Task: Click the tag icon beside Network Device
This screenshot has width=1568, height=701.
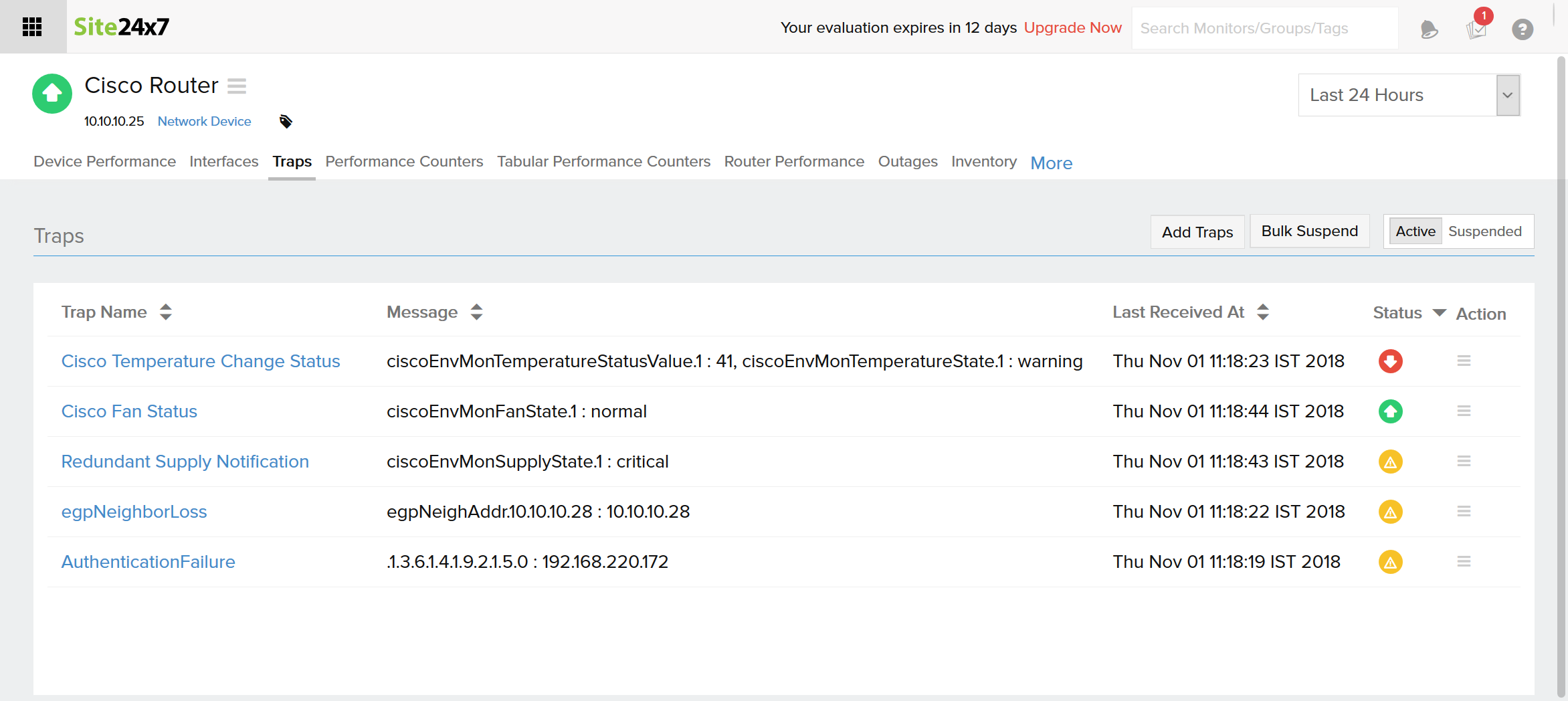Action: (x=286, y=121)
